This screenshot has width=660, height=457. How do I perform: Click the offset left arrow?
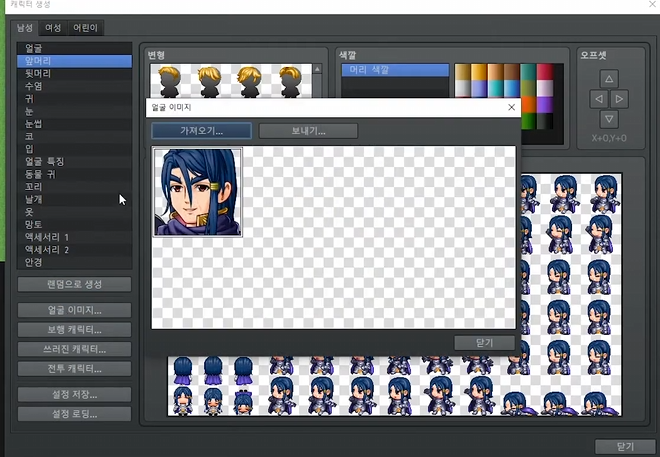pos(599,99)
